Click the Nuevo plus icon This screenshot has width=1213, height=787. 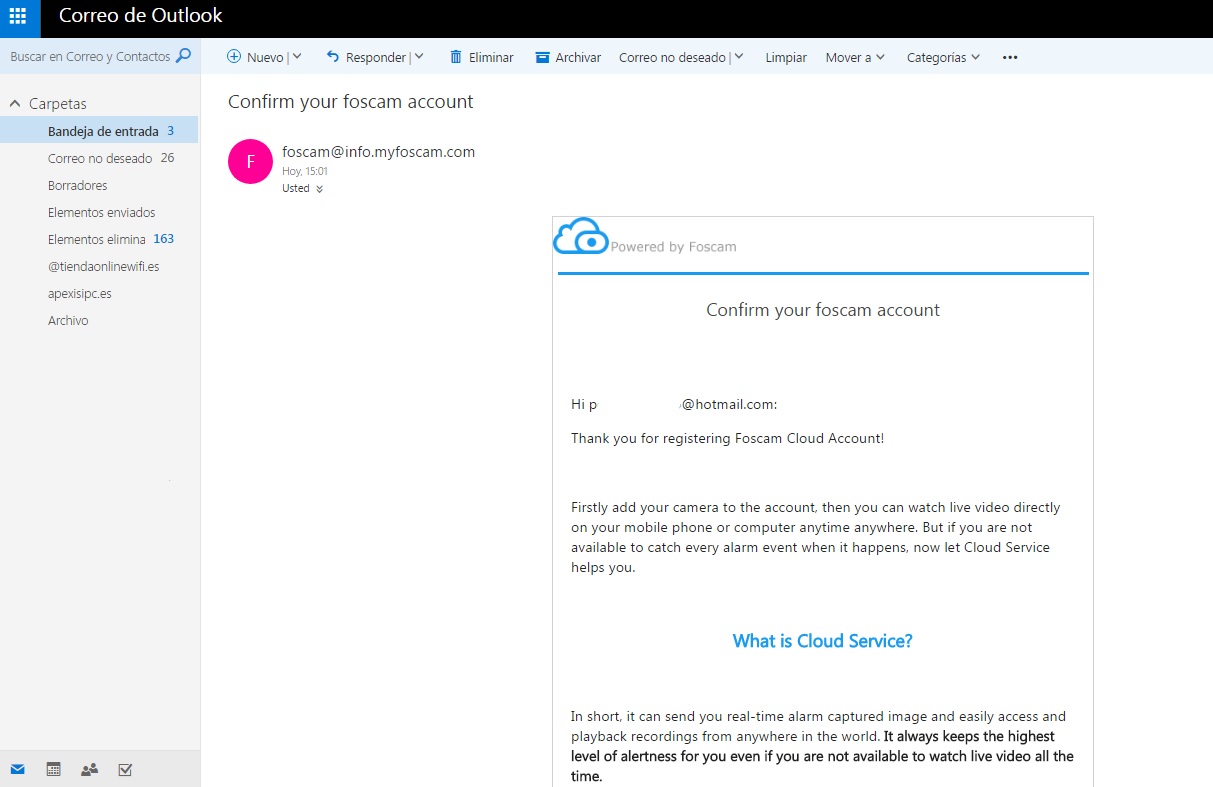click(234, 57)
